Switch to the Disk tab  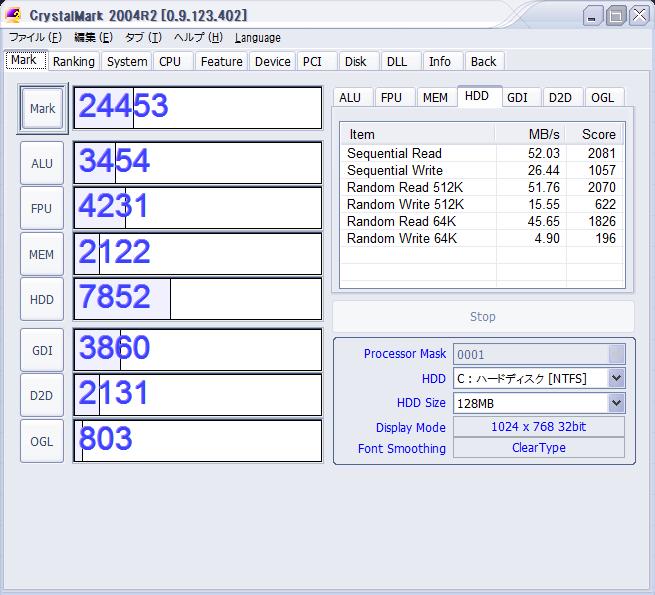click(x=359, y=61)
